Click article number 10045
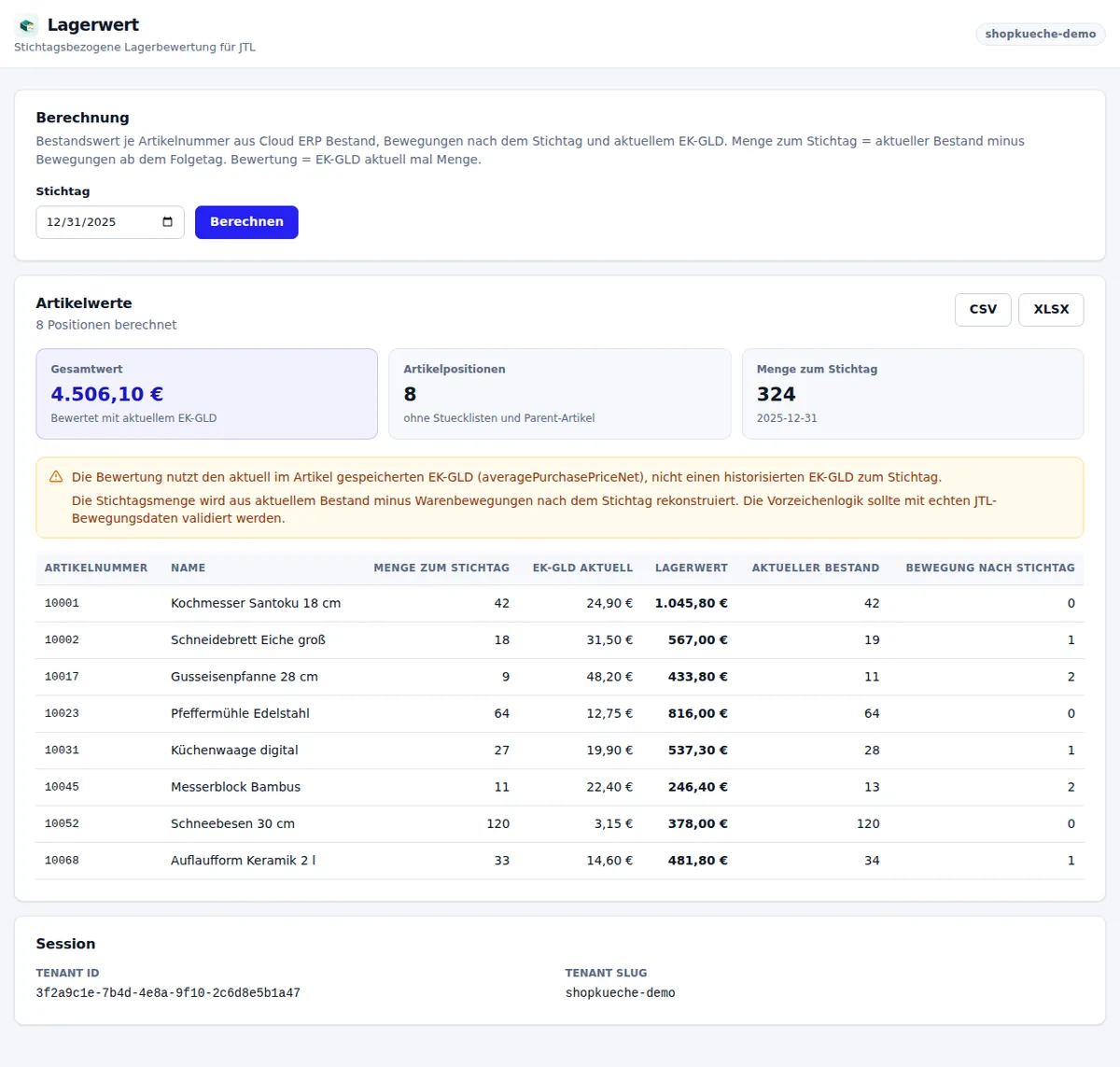Screen dimensions: 1120x1067 point(62,787)
